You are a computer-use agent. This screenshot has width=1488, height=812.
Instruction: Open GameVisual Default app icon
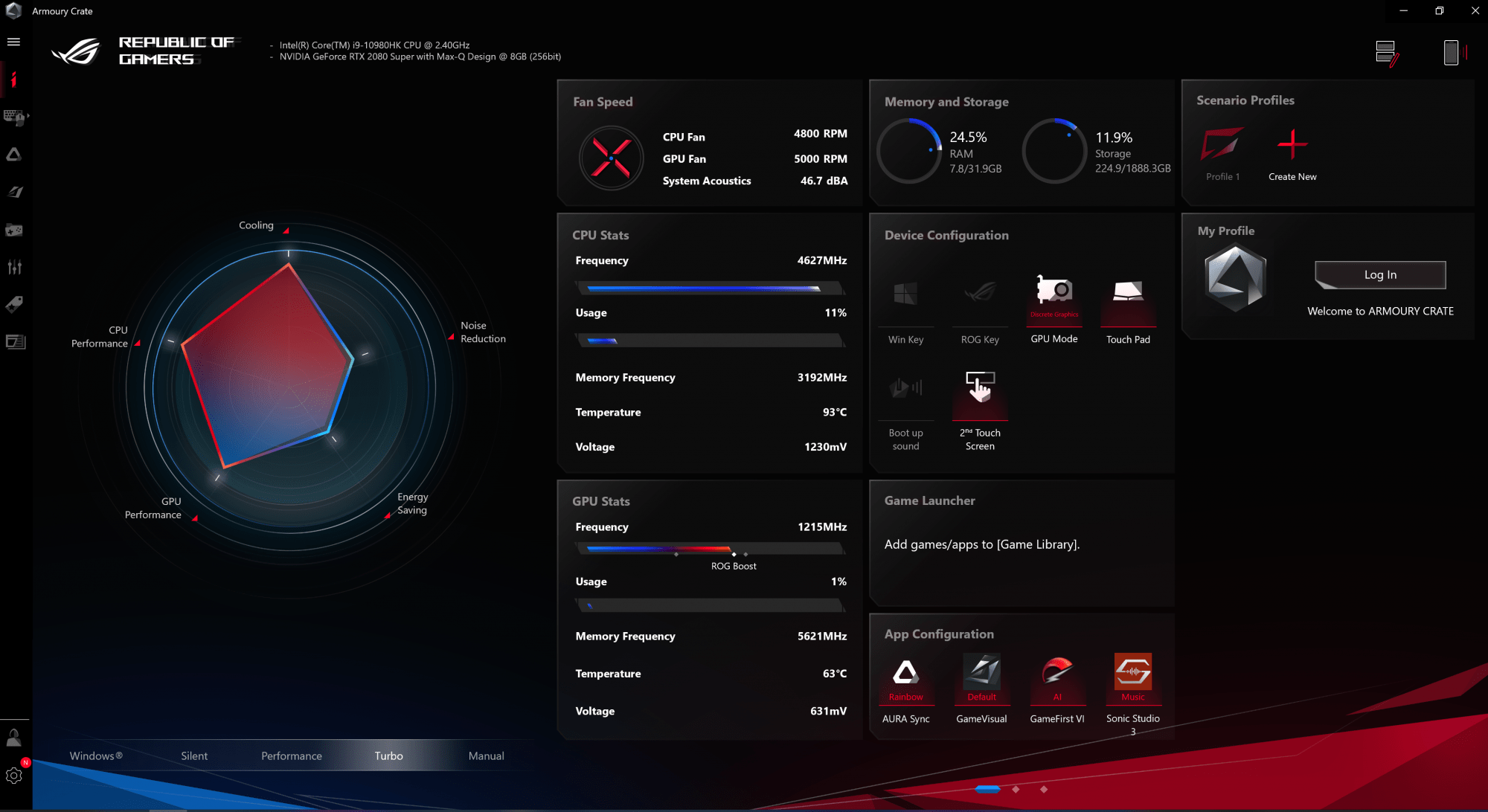981,673
